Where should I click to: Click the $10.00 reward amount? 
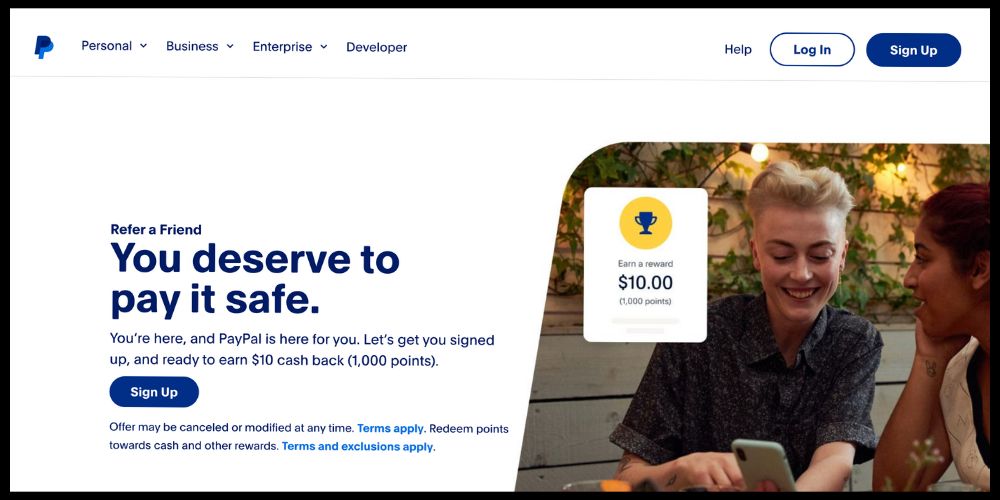point(645,283)
